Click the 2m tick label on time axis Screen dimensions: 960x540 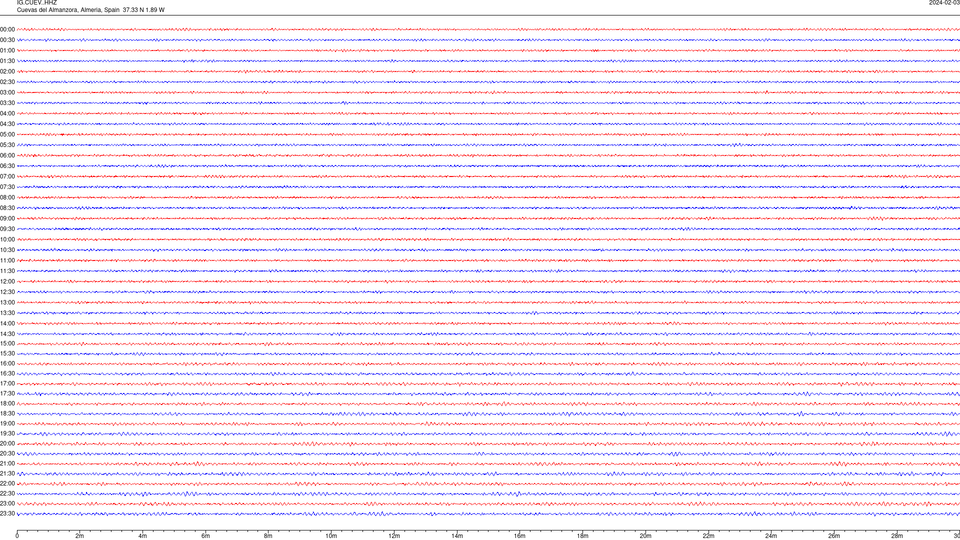click(x=80, y=536)
